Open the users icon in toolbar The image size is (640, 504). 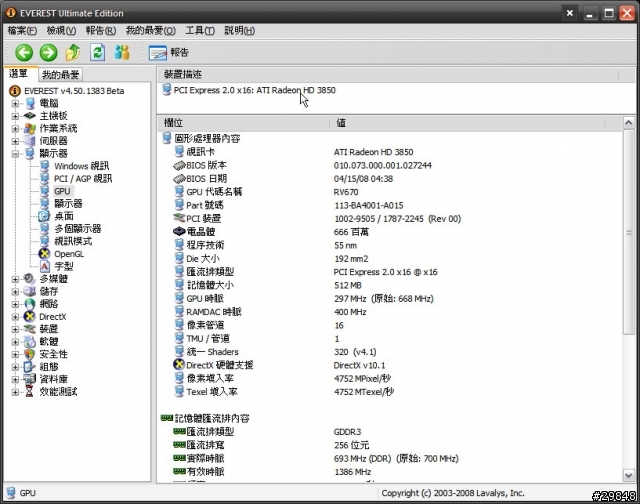click(x=122, y=52)
